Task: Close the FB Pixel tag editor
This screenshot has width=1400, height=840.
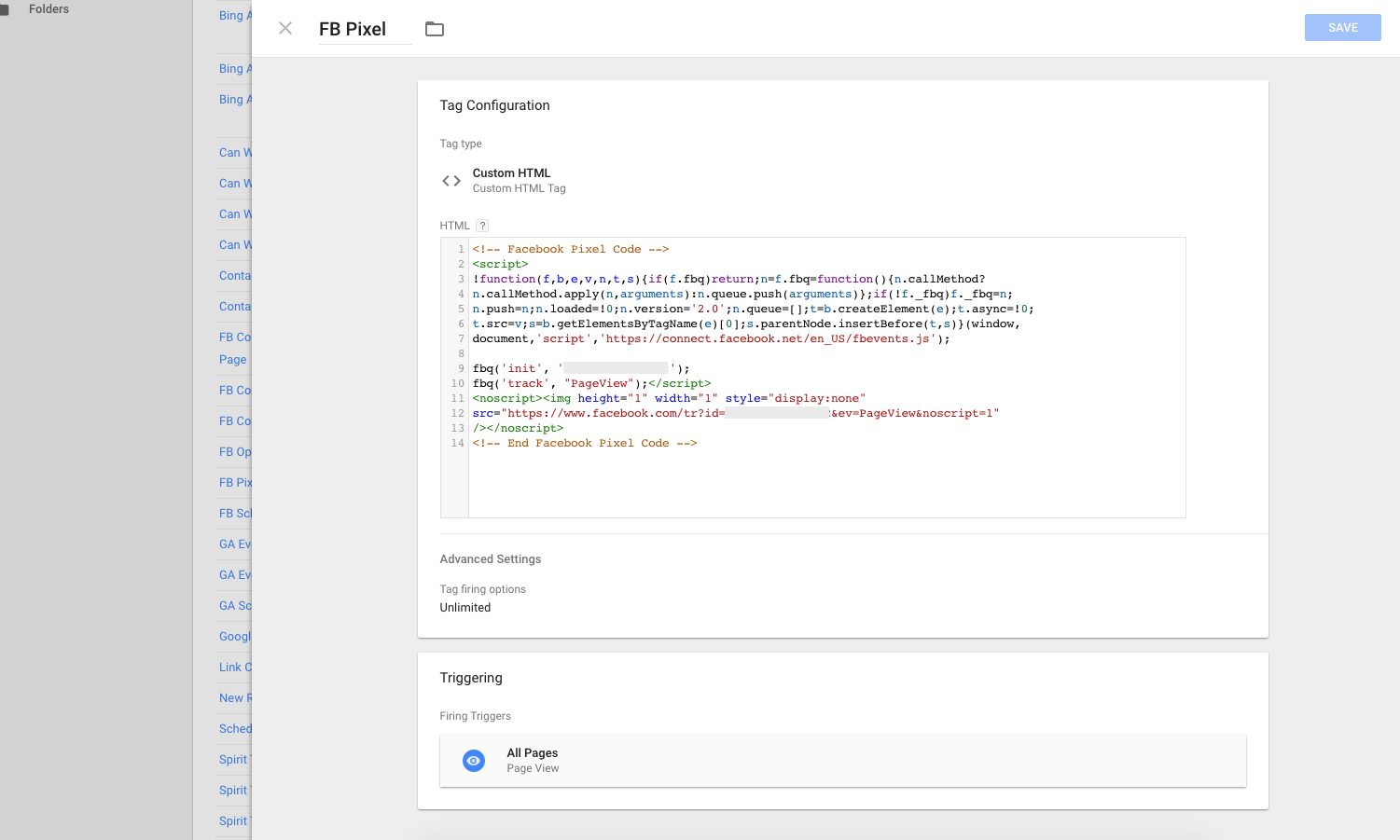Action: (285, 28)
